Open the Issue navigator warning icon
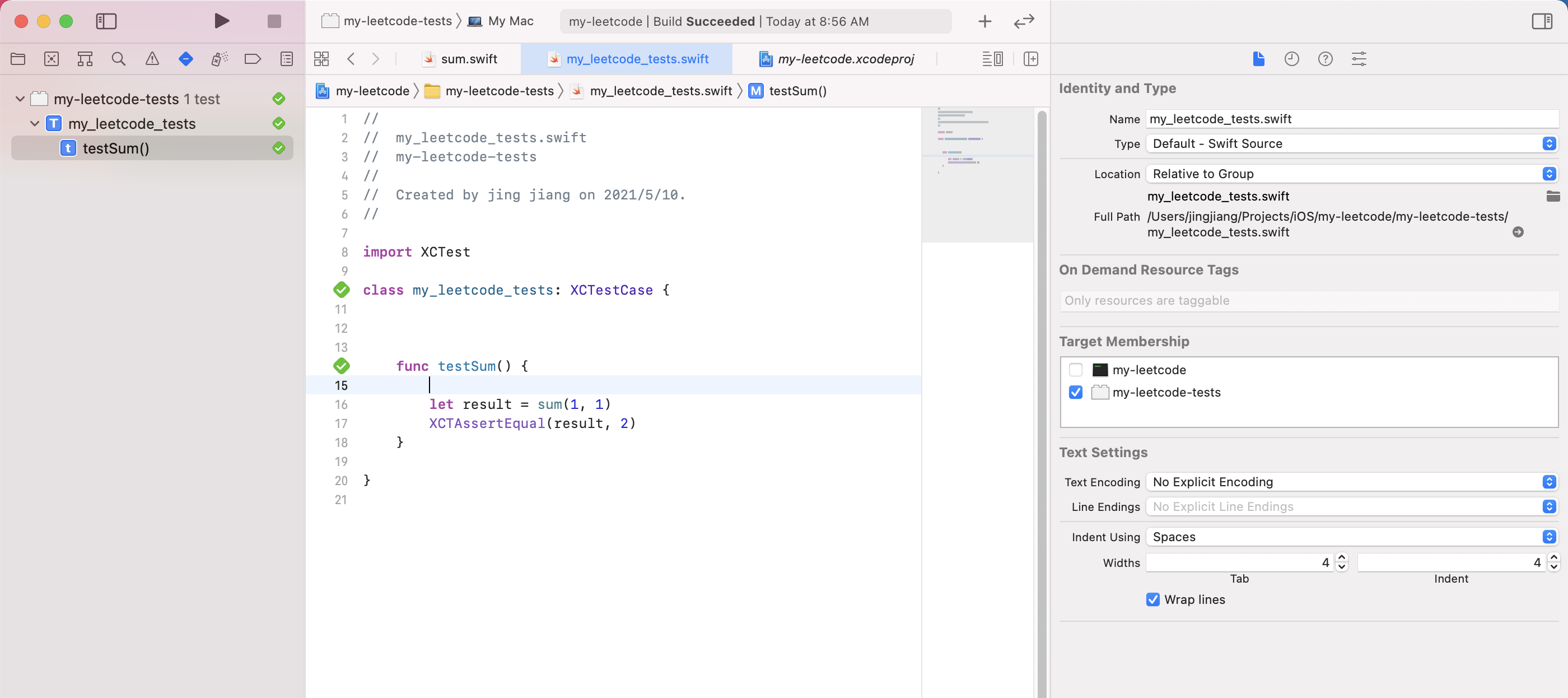Viewport: 1568px width, 698px height. coord(152,59)
